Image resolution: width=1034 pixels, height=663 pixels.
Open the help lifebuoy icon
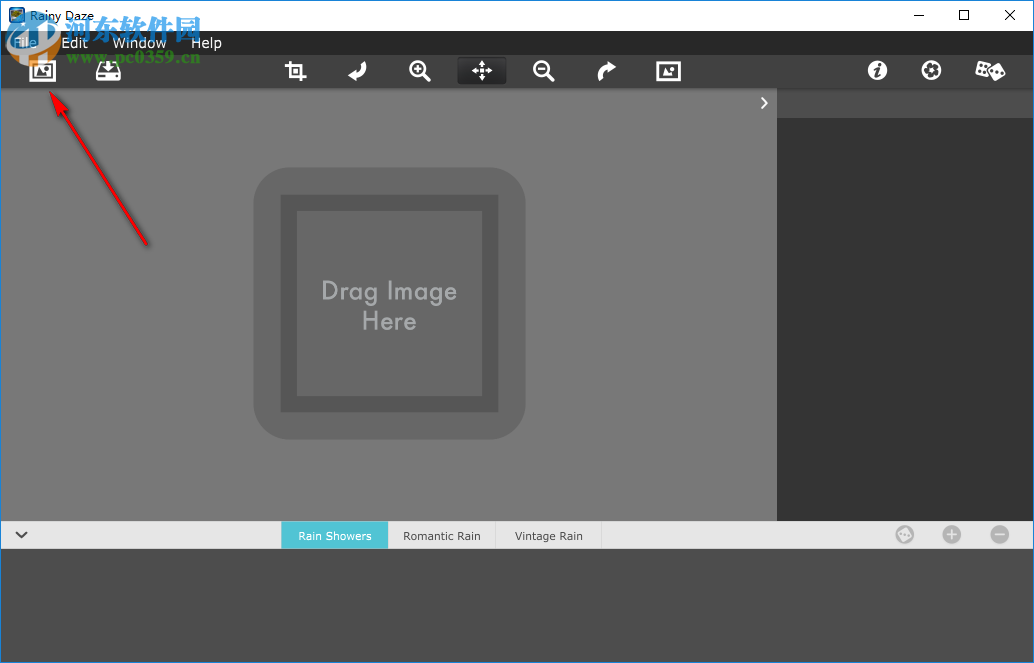(x=931, y=71)
